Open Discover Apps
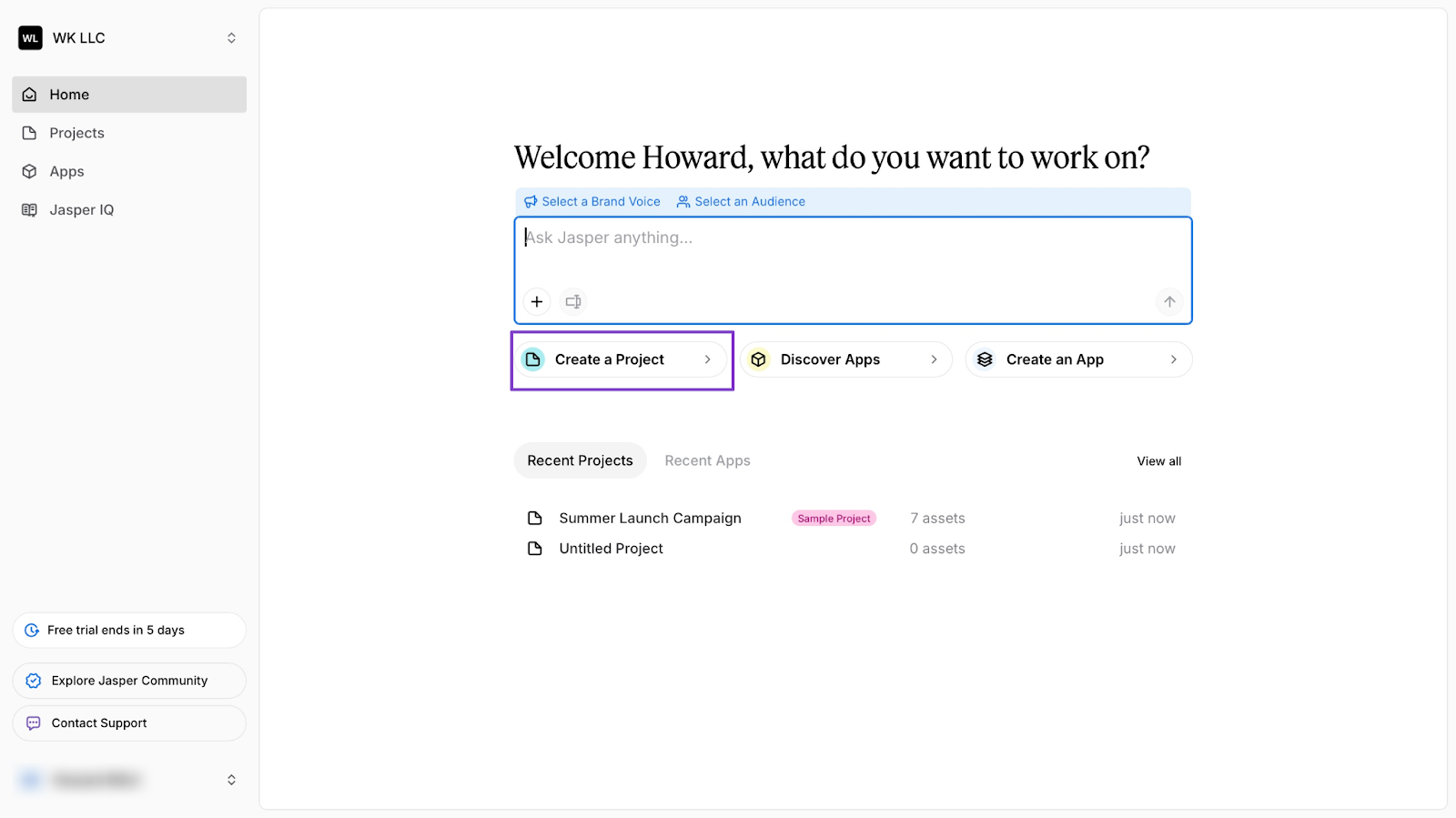 pos(846,360)
